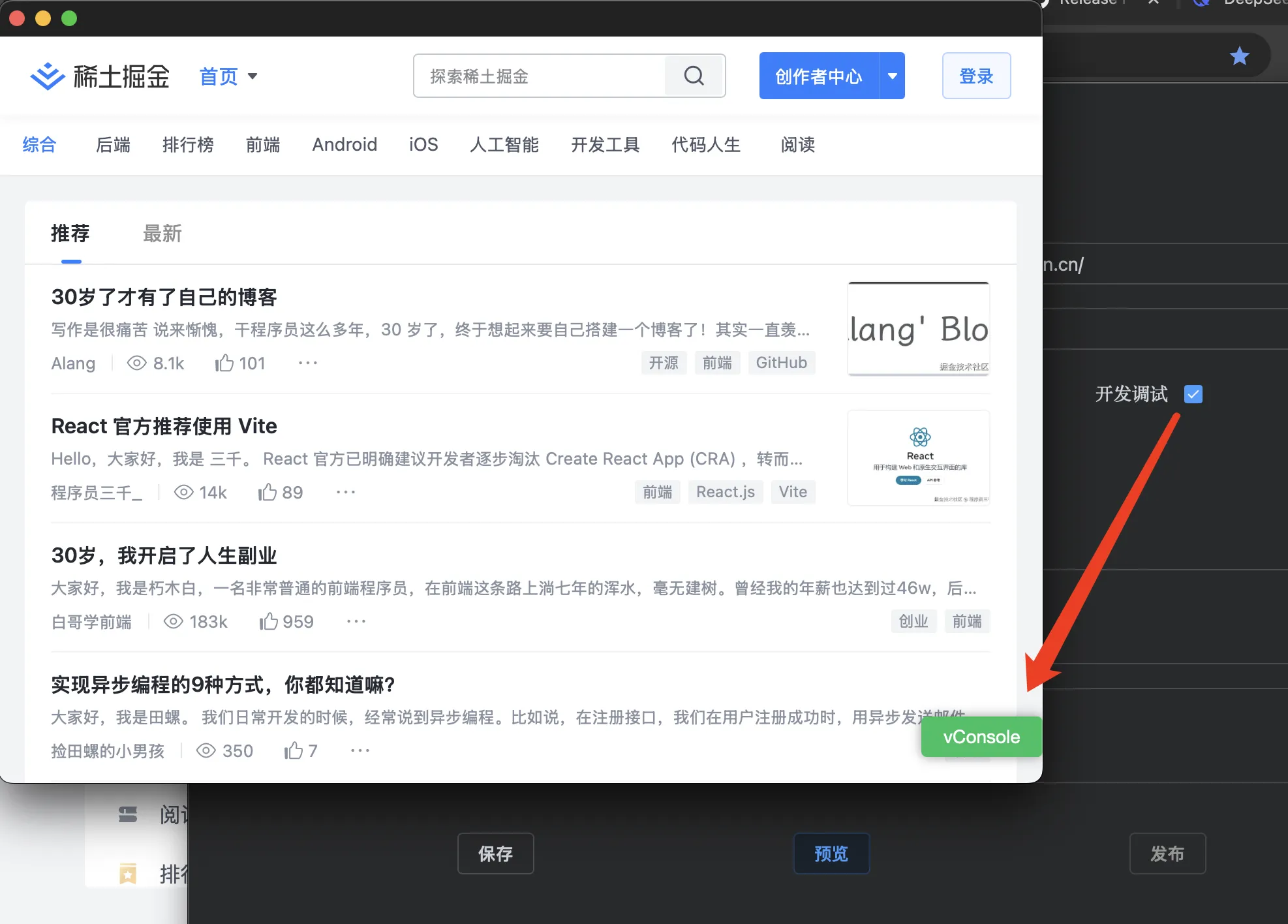Click the 登录 button
Viewport: 1288px width, 924px height.
pyautogui.click(x=975, y=76)
